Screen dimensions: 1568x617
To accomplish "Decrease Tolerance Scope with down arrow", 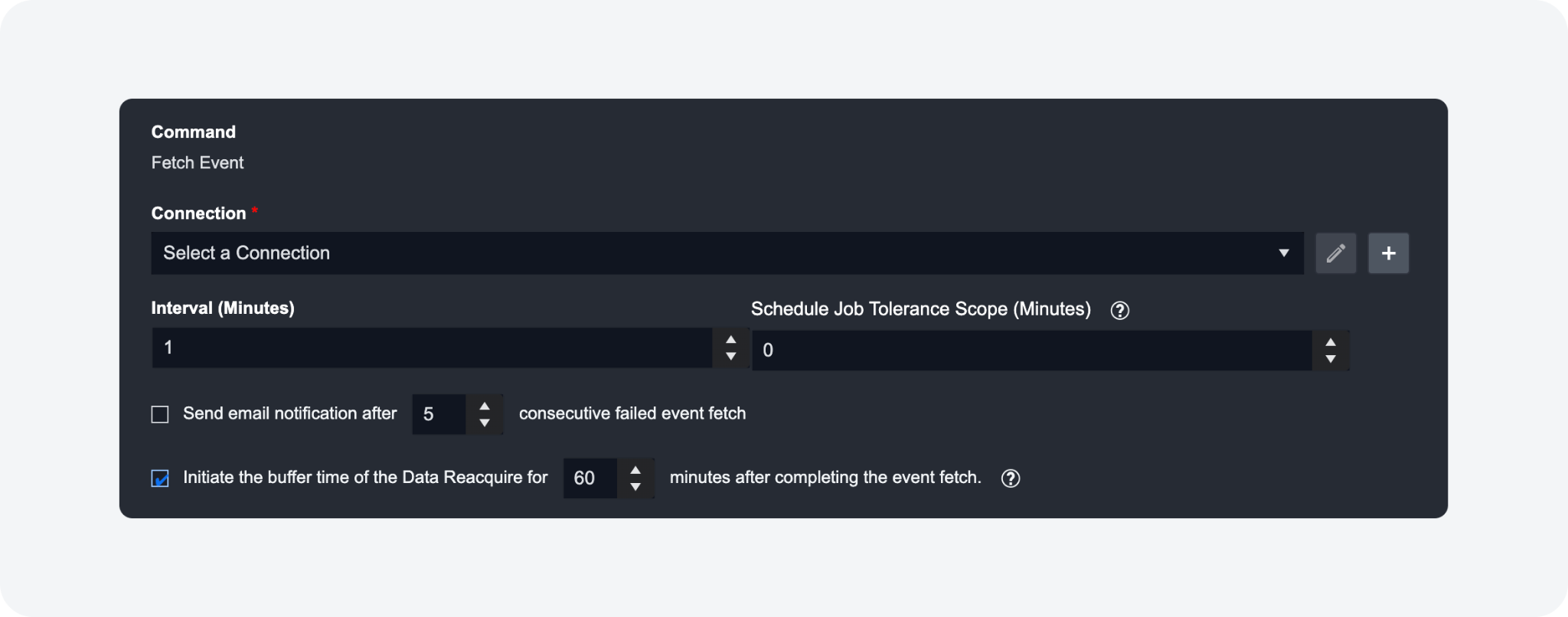I will pos(1331,359).
